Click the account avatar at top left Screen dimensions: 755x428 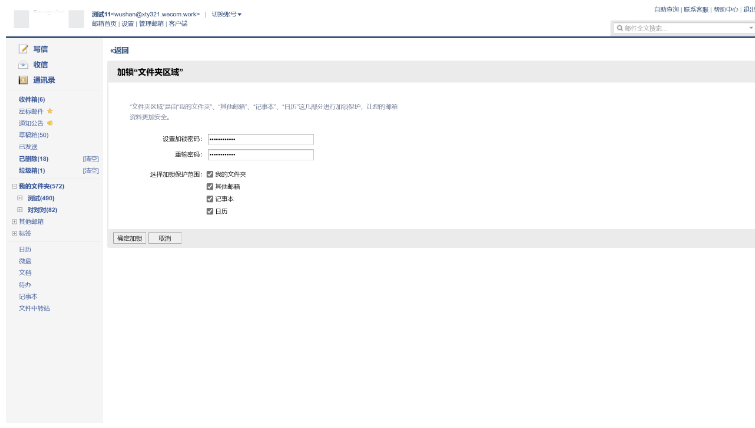[x=76, y=18]
